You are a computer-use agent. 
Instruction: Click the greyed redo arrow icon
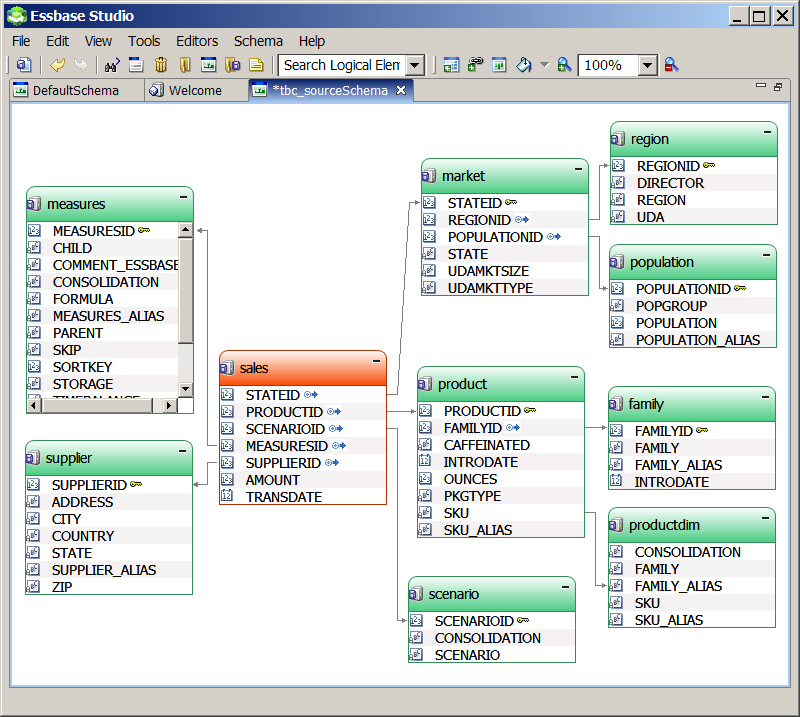(81, 65)
